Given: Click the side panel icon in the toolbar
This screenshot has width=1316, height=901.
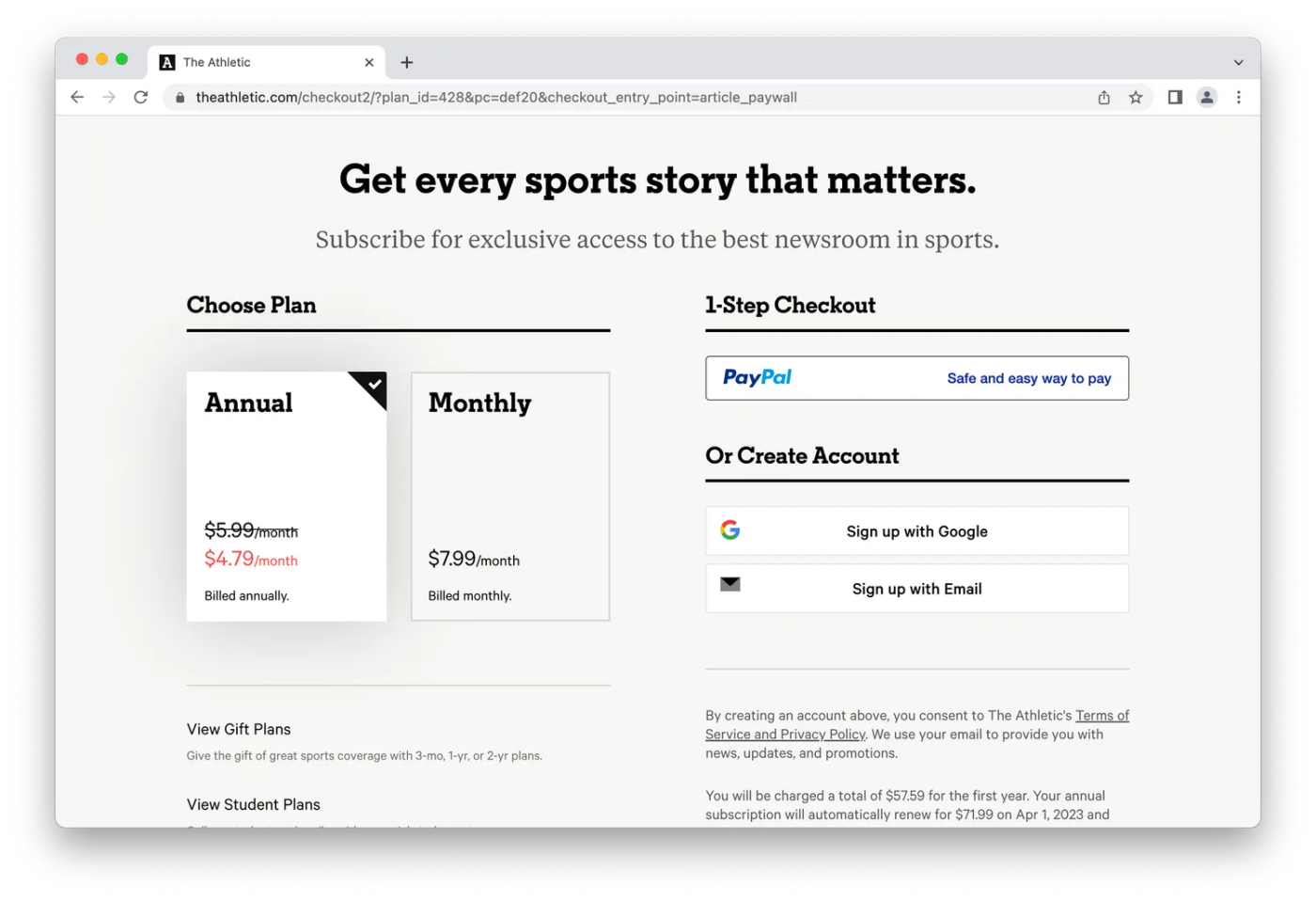Looking at the screenshot, I should tap(1174, 97).
